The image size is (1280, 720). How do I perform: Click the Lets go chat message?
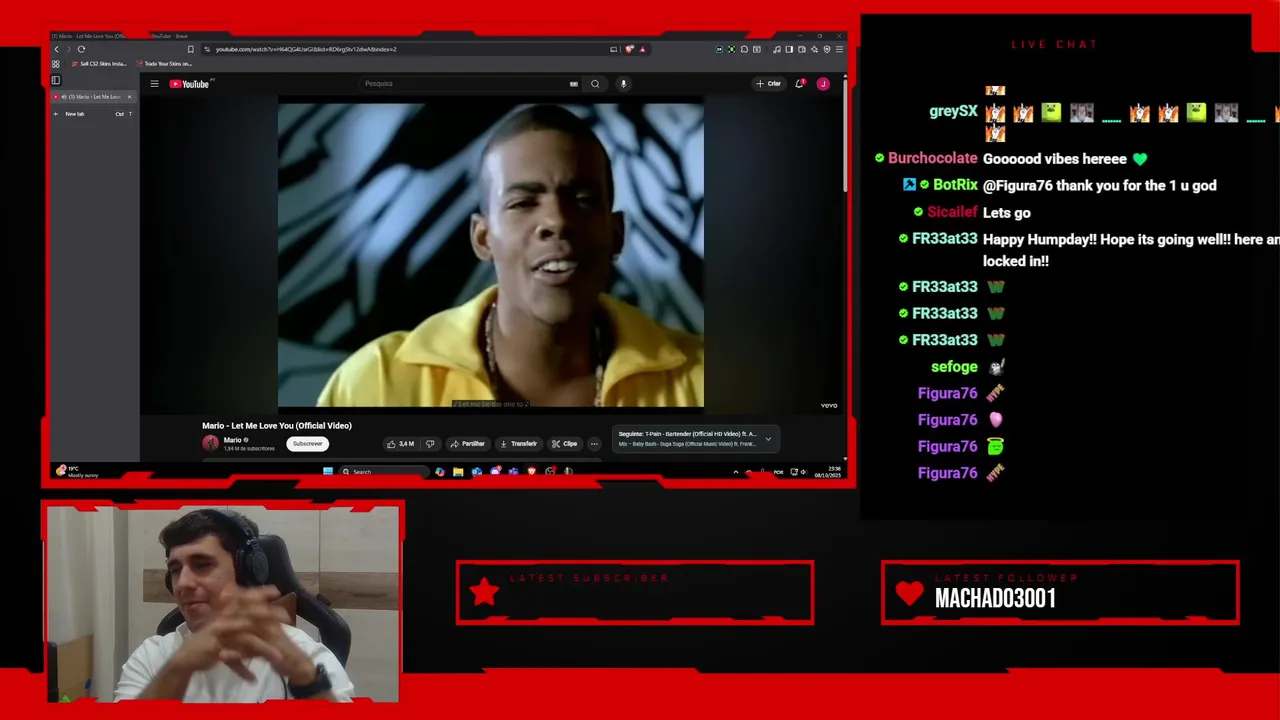1006,213
